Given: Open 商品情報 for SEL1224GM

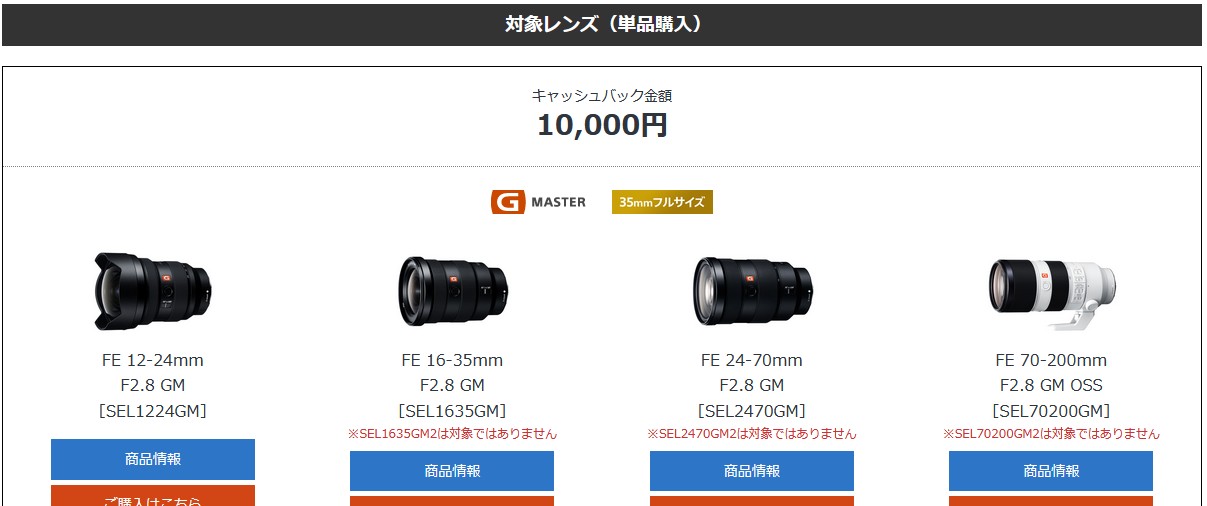Looking at the screenshot, I should (153, 459).
